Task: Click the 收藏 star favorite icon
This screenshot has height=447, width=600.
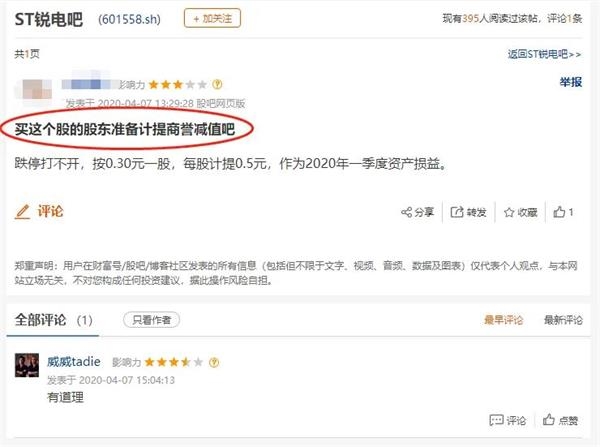Action: [509, 212]
